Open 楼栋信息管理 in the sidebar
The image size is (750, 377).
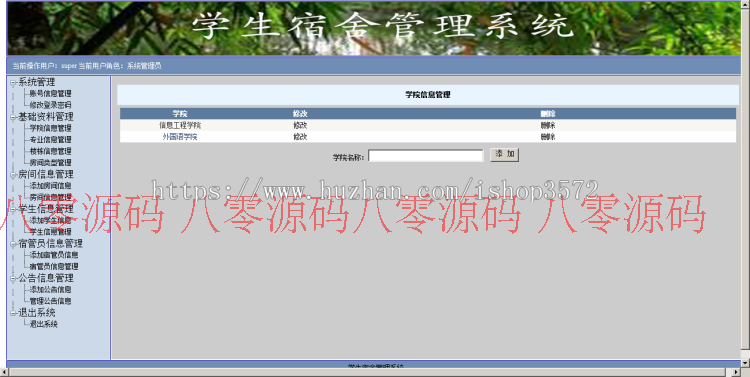[x=50, y=151]
